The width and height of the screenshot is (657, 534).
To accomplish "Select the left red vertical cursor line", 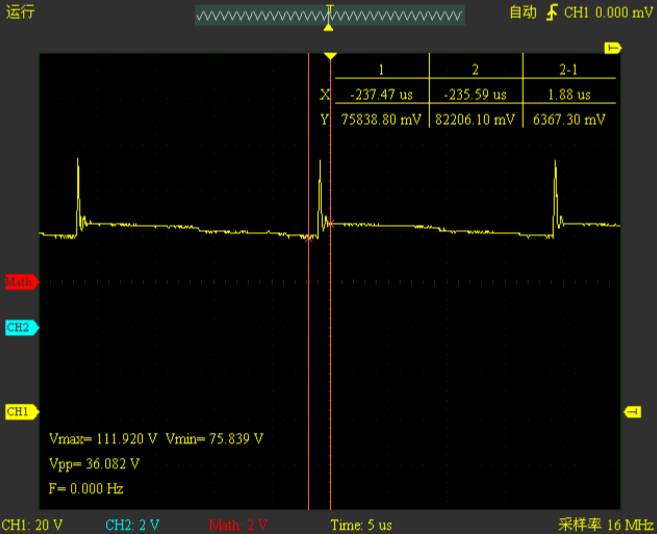I will tap(308, 300).
